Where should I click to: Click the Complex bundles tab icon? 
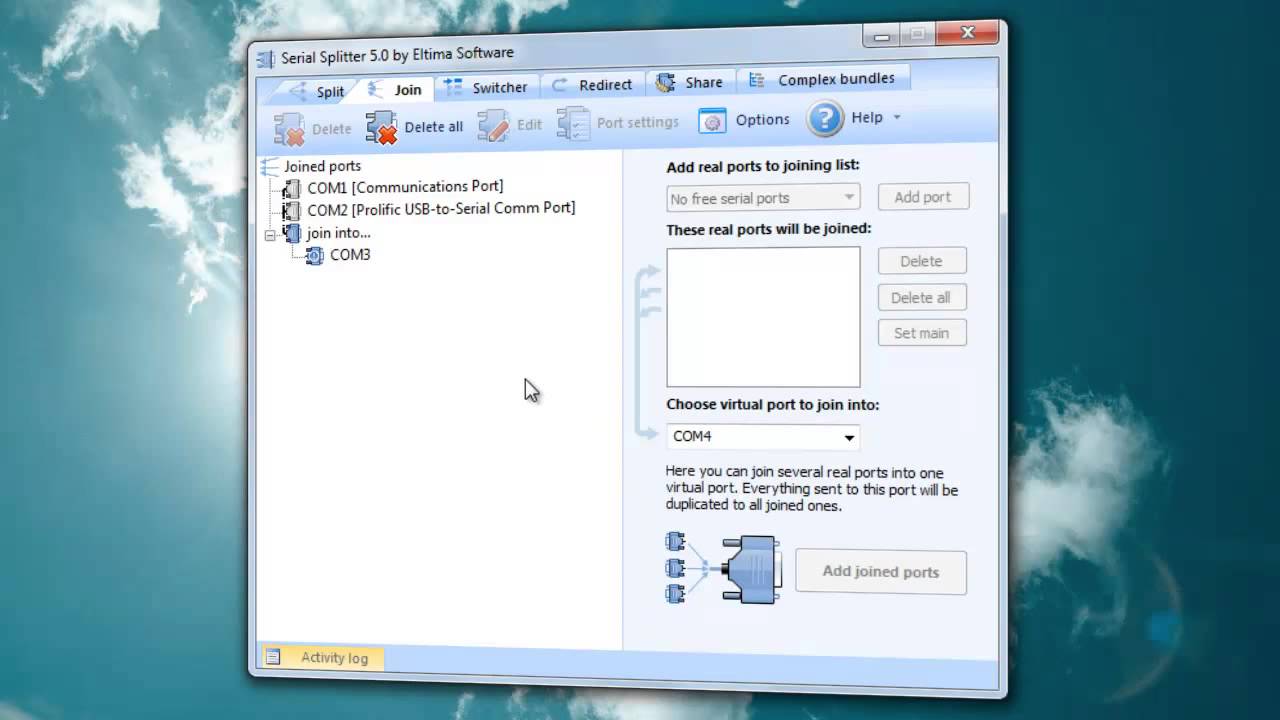coord(757,80)
